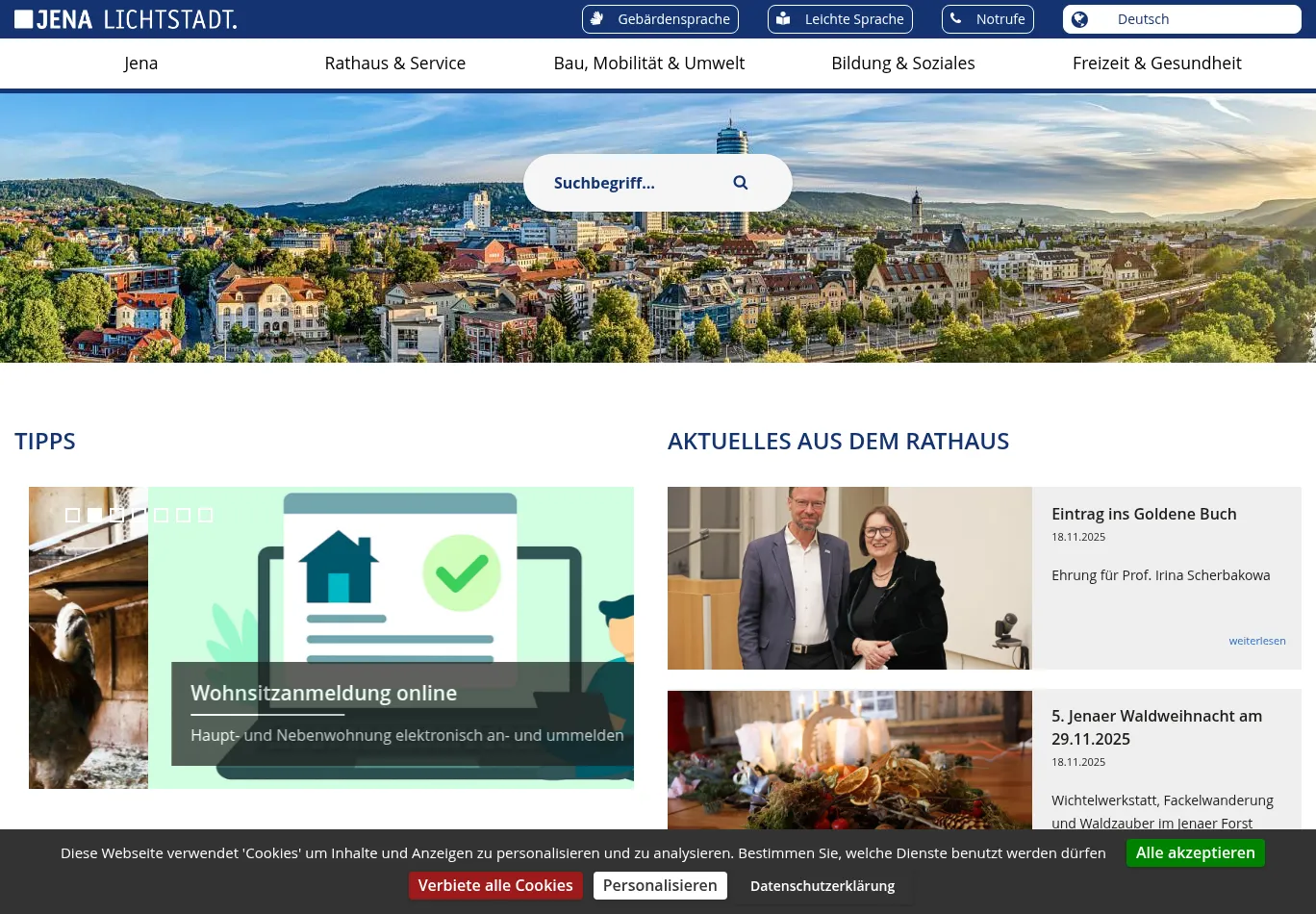The image size is (1316, 914).
Task: Expand the Rathaus & Service menu
Action: (x=394, y=63)
